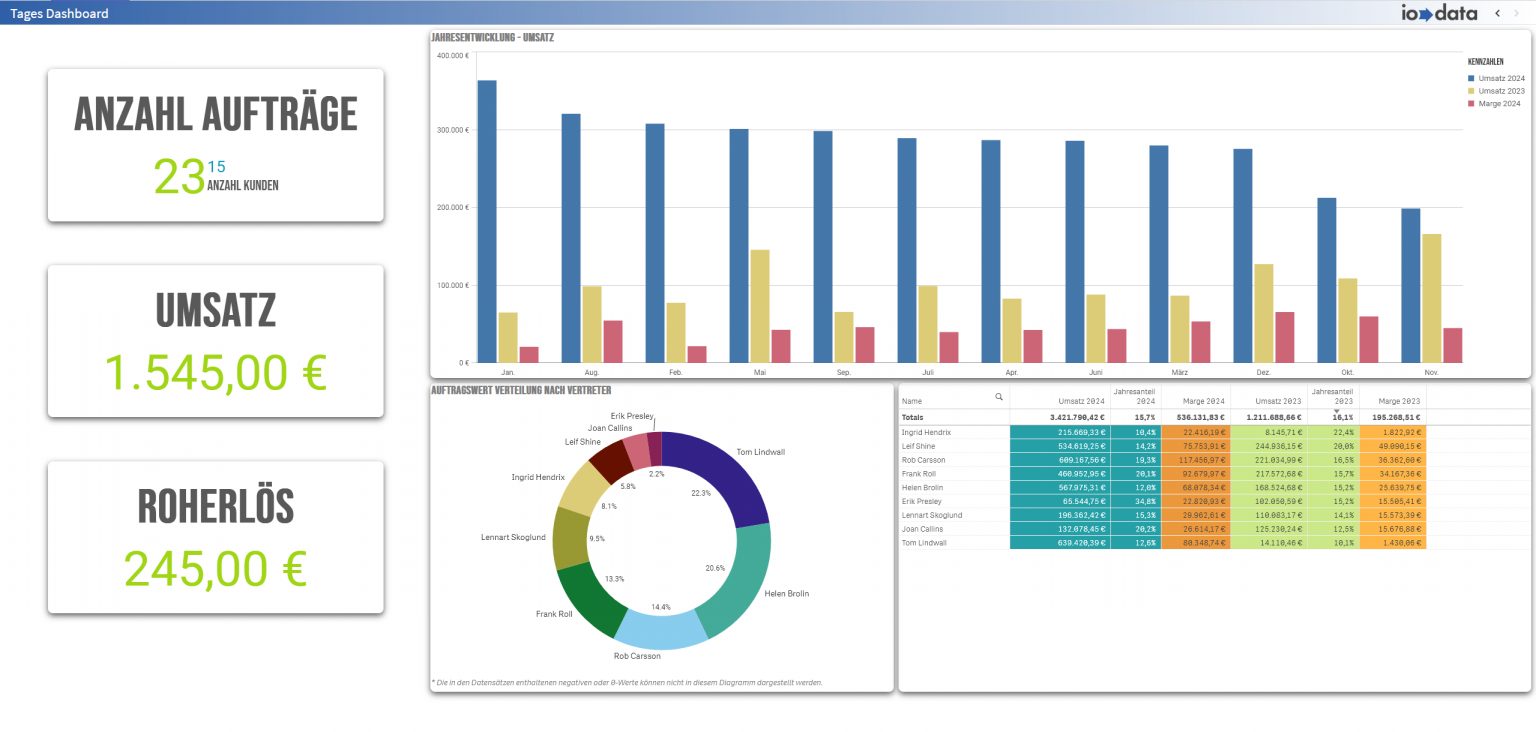Select the Lennart Skoglund donut segment
This screenshot has height=732, width=1536.
pyautogui.click(x=573, y=539)
